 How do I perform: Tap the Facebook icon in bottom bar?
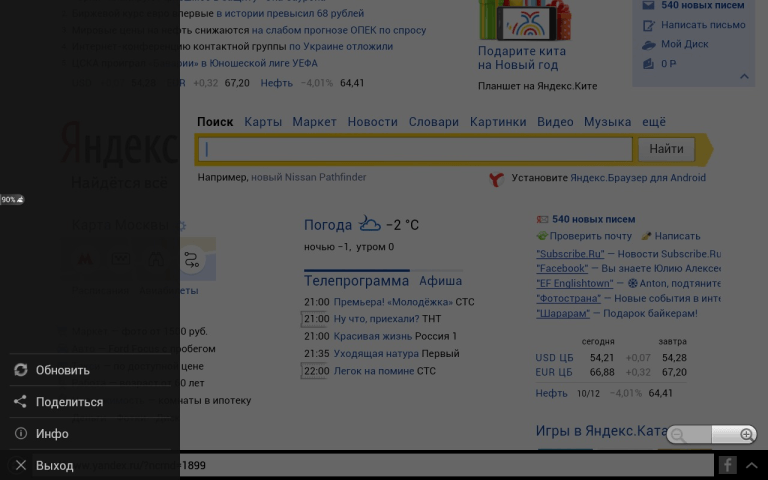tap(727, 465)
